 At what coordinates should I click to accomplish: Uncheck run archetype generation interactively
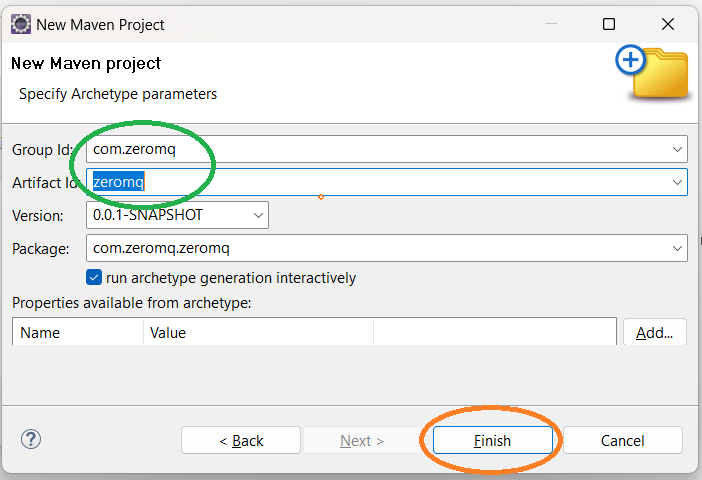click(95, 278)
